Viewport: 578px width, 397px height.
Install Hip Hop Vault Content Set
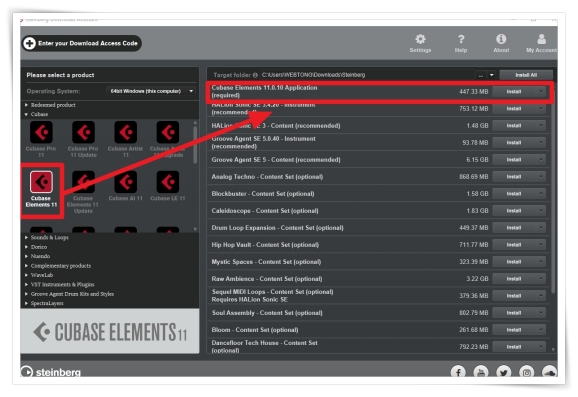point(514,245)
